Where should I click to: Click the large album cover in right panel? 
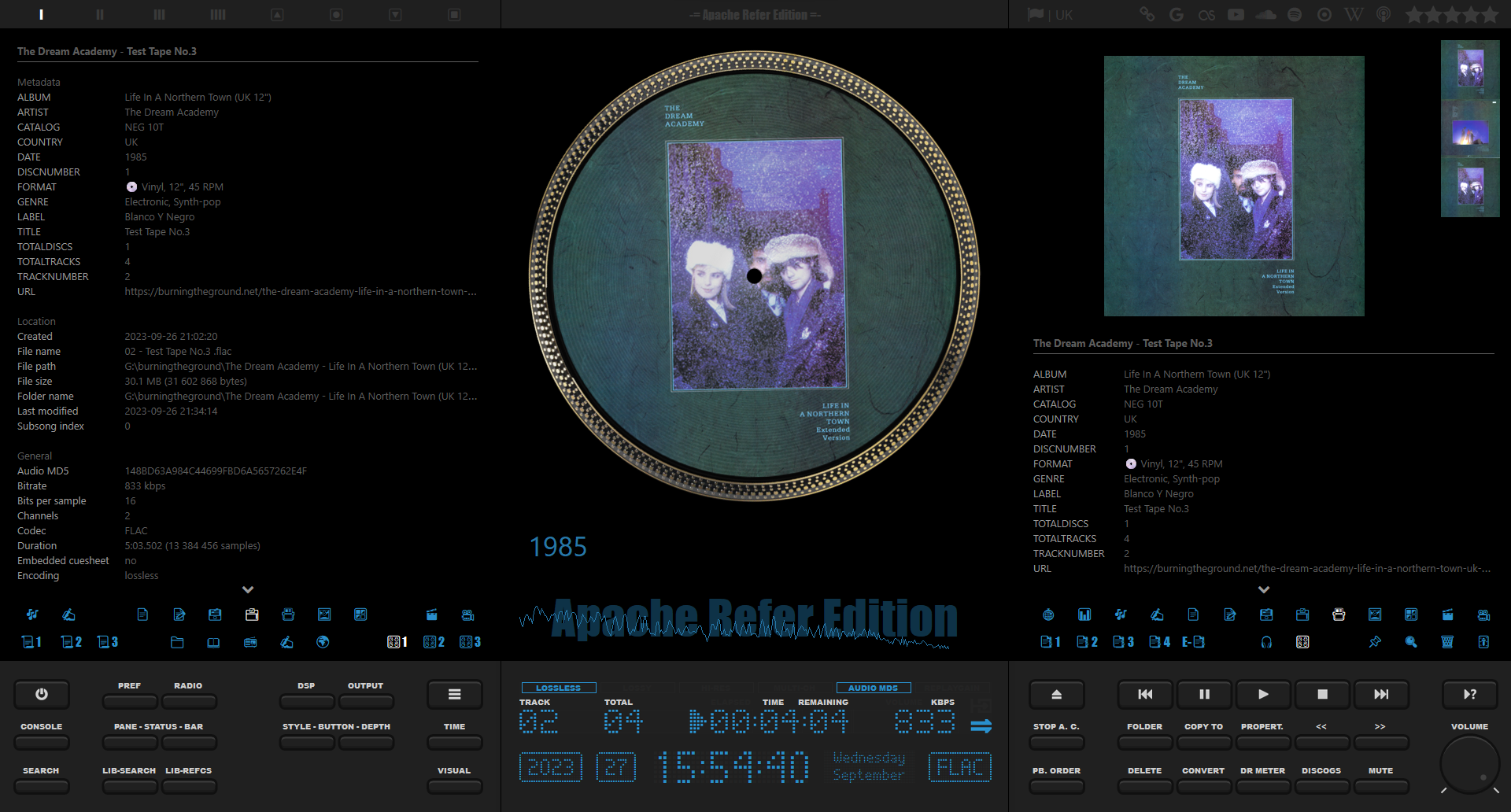[1234, 186]
